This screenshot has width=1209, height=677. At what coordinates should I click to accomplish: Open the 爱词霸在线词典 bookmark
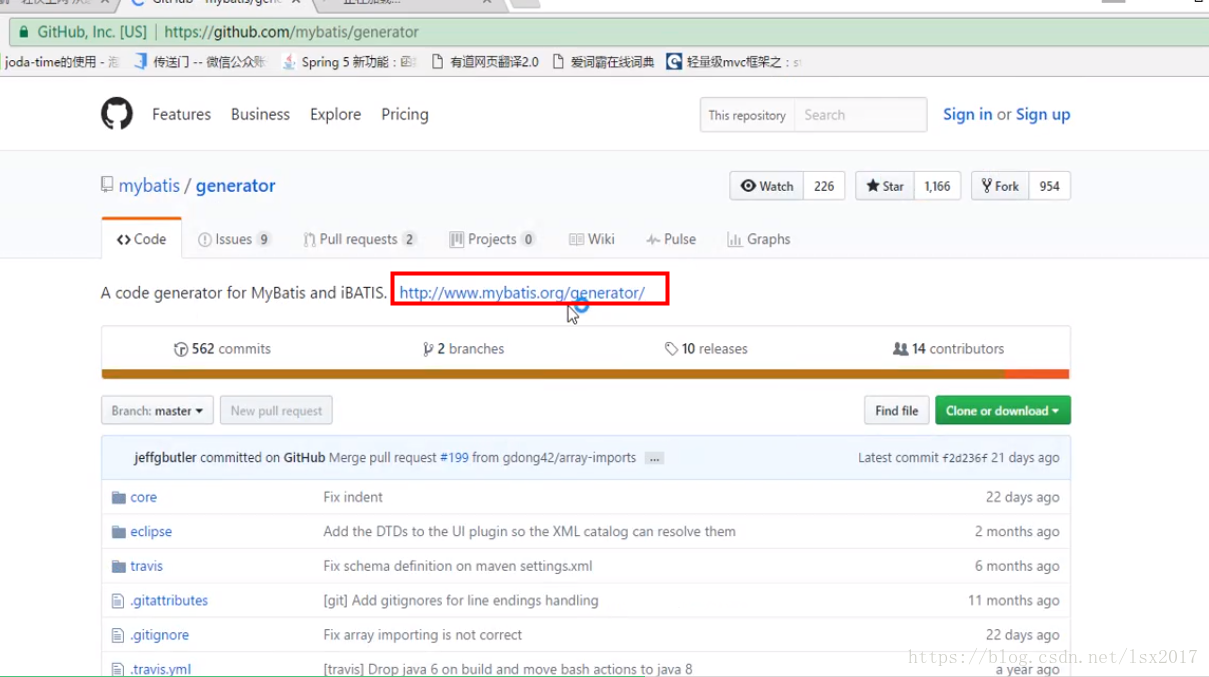(603, 62)
